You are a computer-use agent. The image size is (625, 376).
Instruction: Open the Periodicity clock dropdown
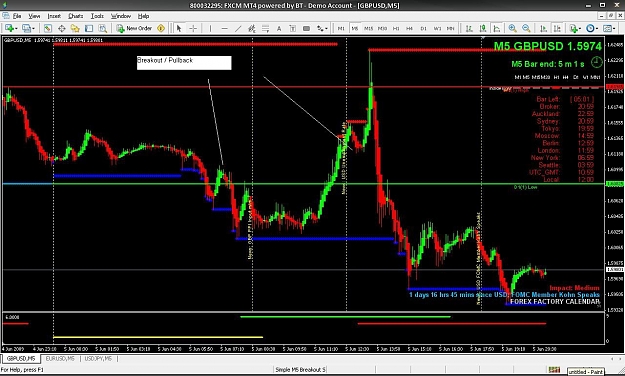point(592,28)
